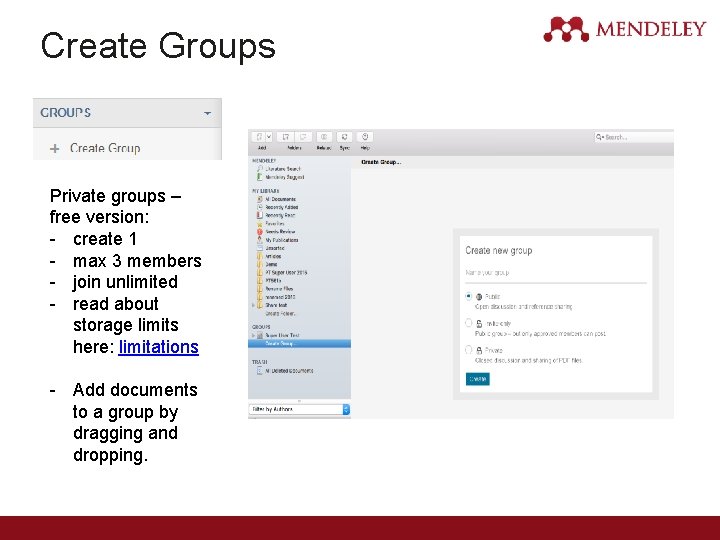
Task: Open the Filter by Authors dropdown
Action: [x=299, y=409]
